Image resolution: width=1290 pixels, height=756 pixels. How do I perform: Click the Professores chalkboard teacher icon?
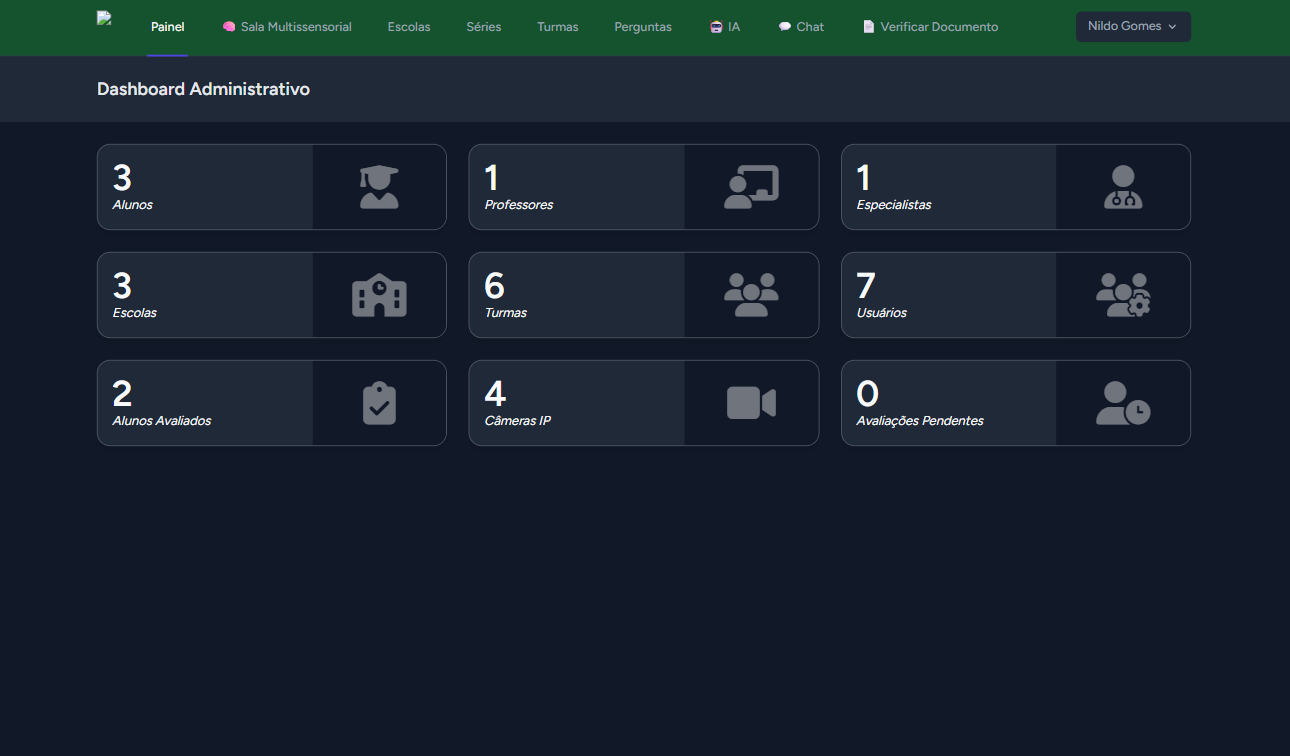pyautogui.click(x=751, y=187)
